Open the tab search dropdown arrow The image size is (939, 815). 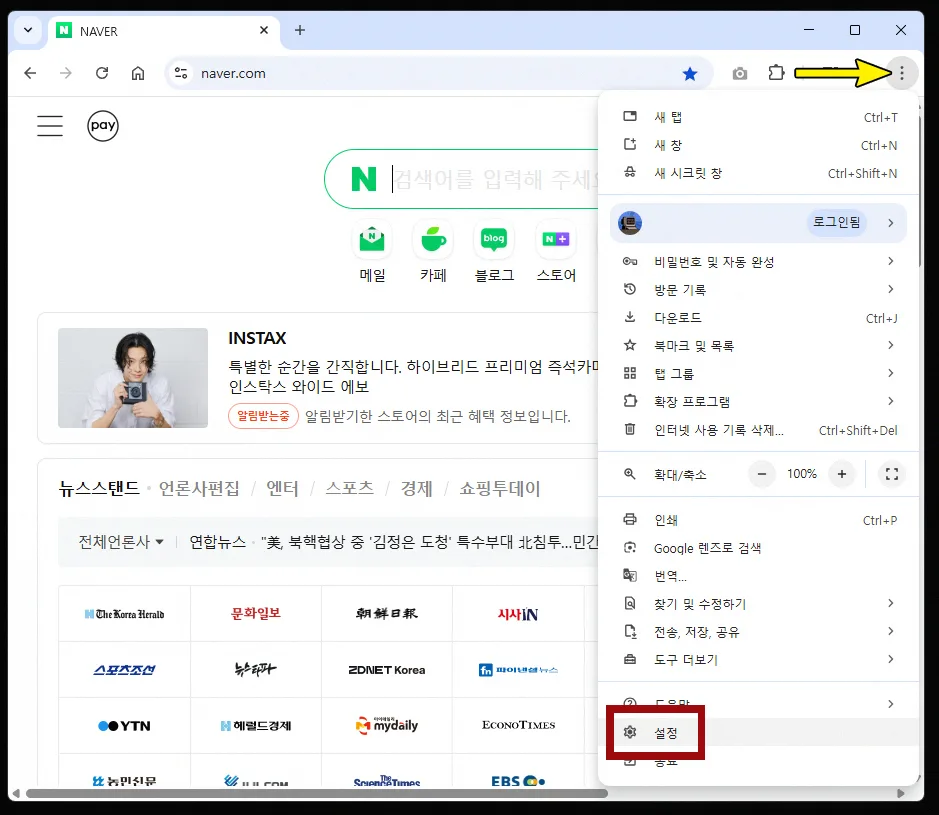coord(28,30)
